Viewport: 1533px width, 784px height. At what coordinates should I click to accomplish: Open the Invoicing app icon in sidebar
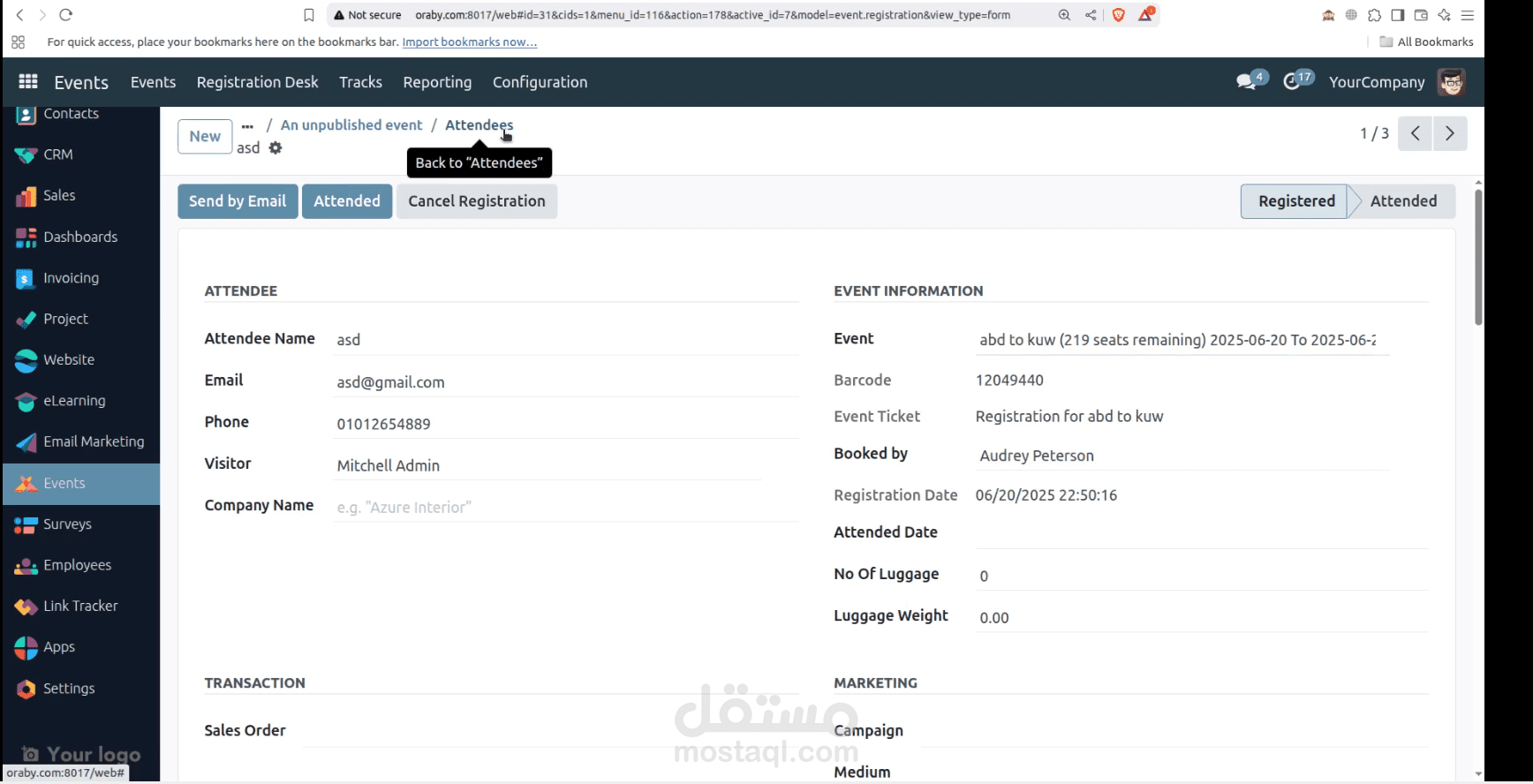tap(26, 278)
